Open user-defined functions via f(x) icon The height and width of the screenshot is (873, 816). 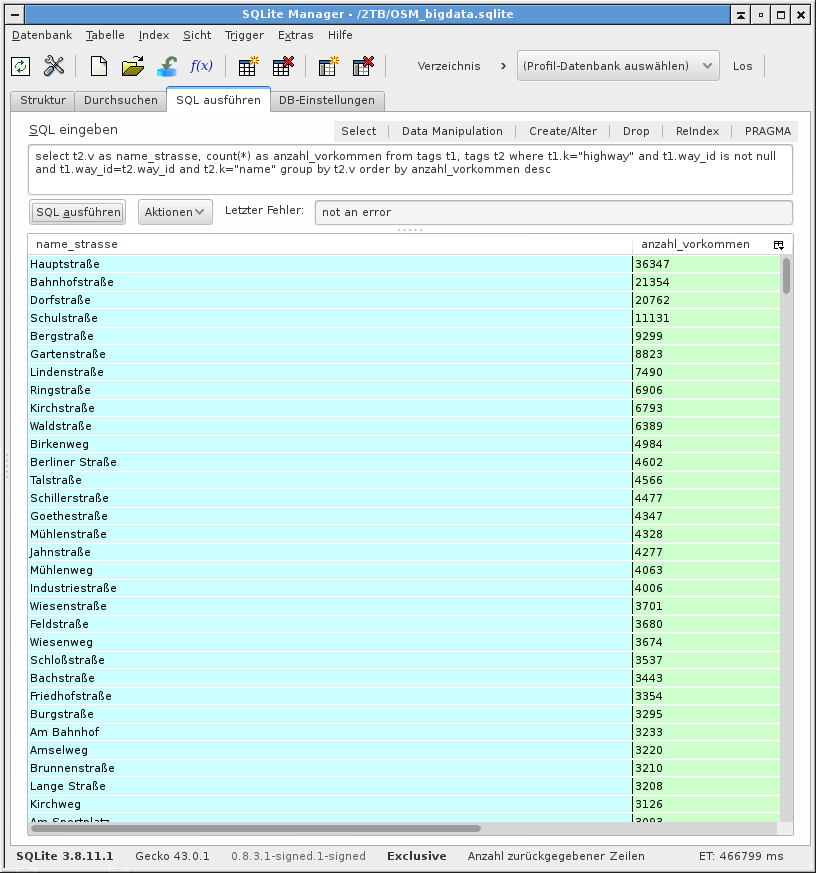(202, 65)
